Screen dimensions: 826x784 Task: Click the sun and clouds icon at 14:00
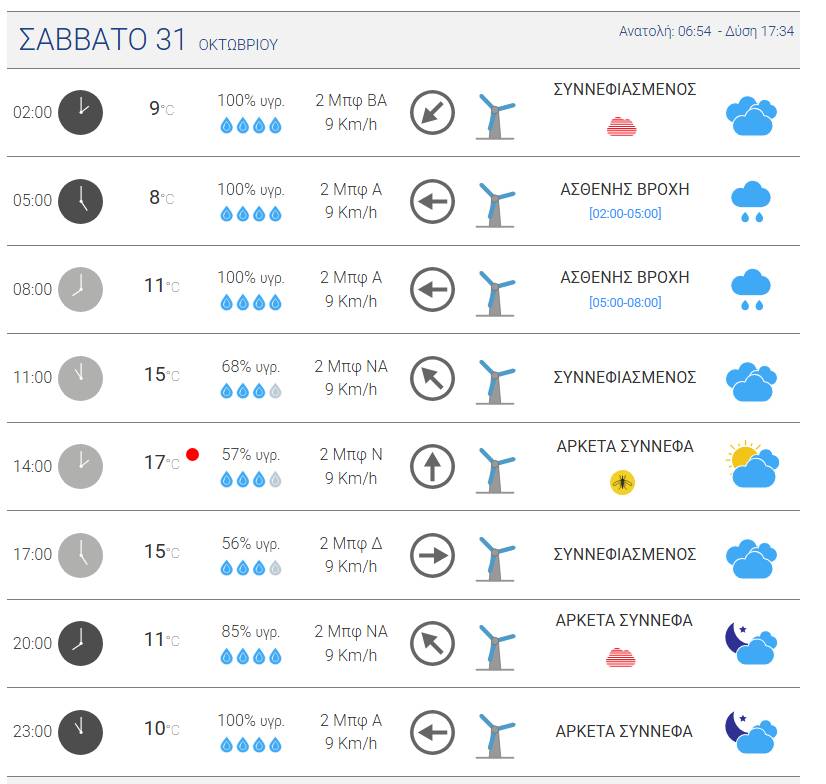click(x=752, y=464)
